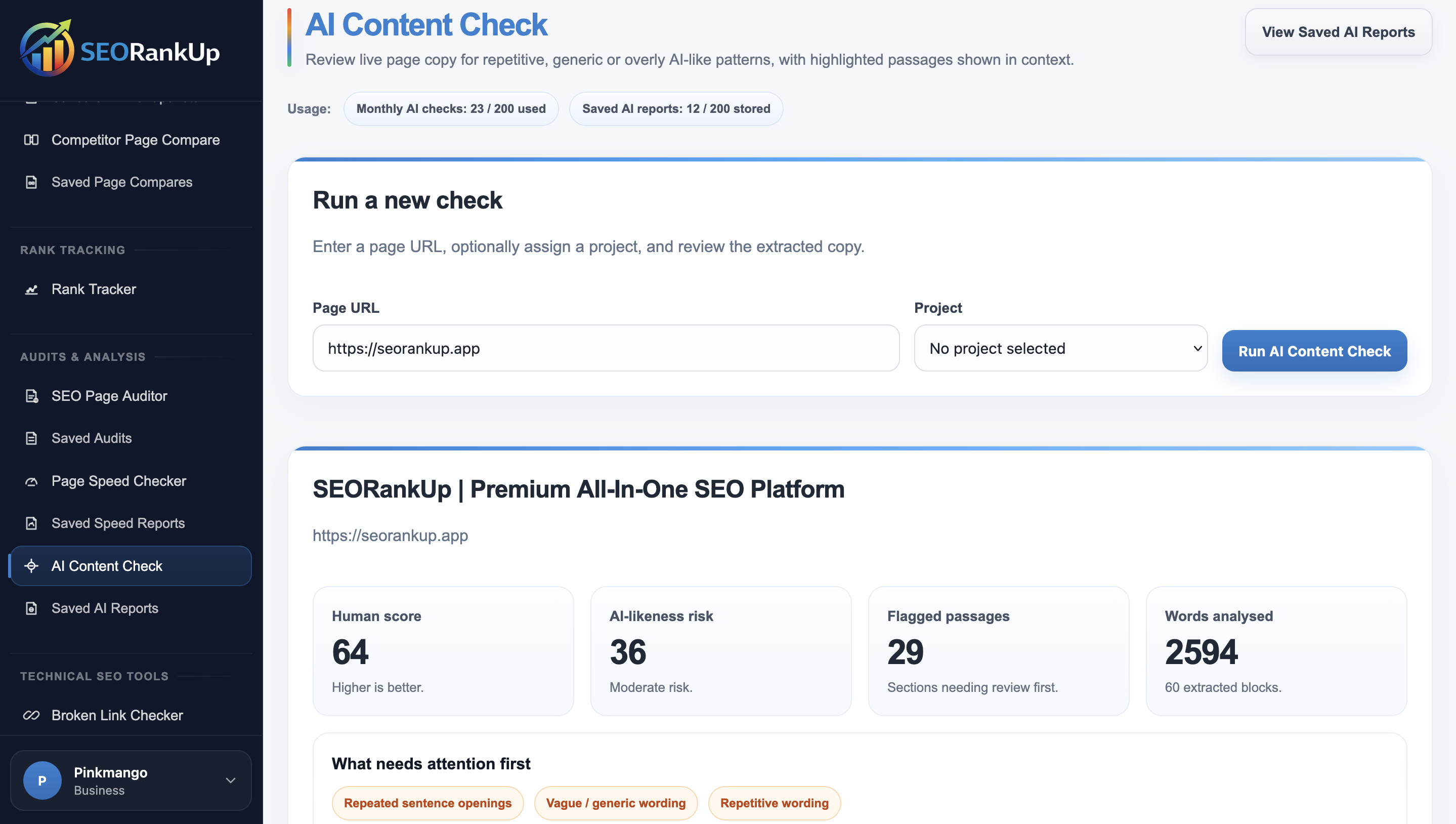Open Saved Page Compares menu item
Viewport: 1456px width, 824px height.
point(131,182)
